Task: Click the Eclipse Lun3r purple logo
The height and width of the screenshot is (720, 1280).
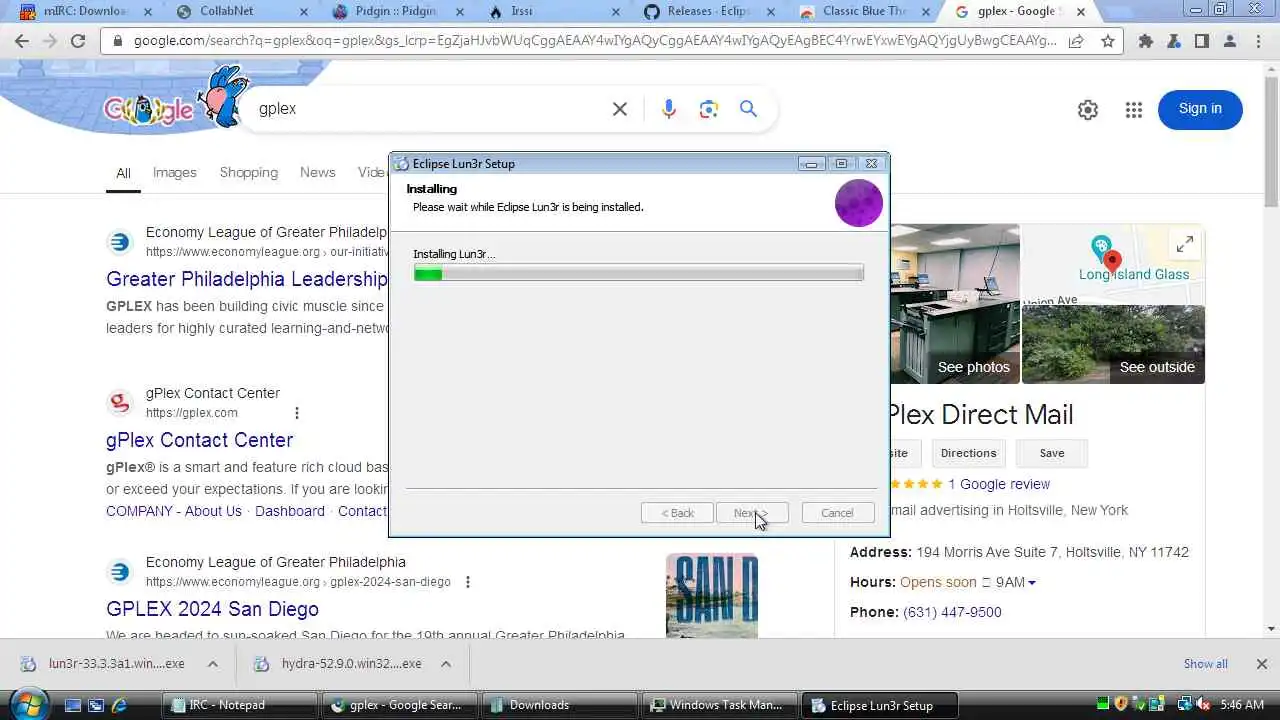Action: tap(859, 203)
